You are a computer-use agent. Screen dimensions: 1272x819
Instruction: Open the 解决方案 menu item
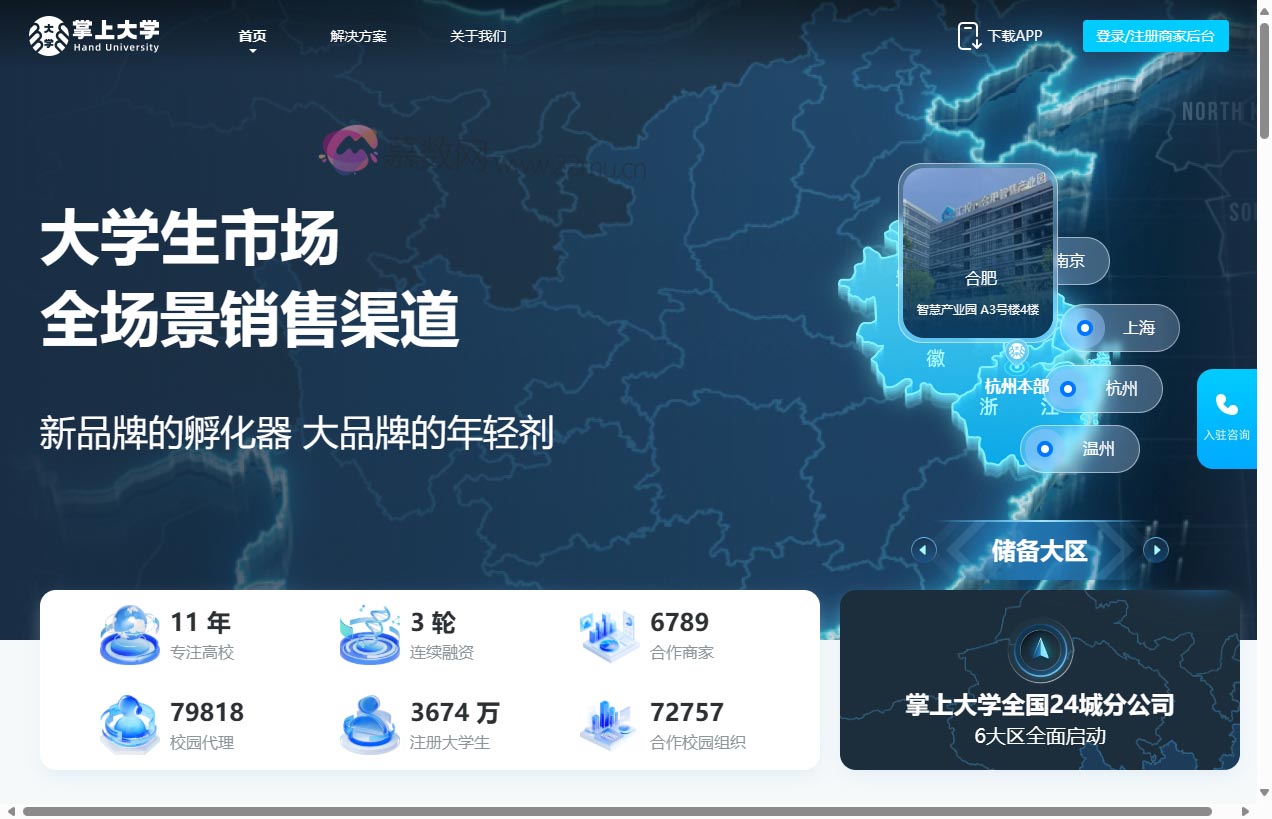pyautogui.click(x=358, y=36)
